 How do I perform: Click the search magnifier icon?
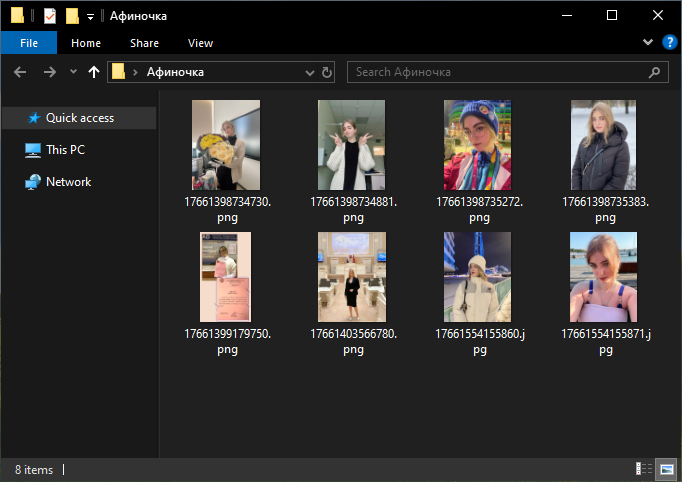(x=654, y=72)
